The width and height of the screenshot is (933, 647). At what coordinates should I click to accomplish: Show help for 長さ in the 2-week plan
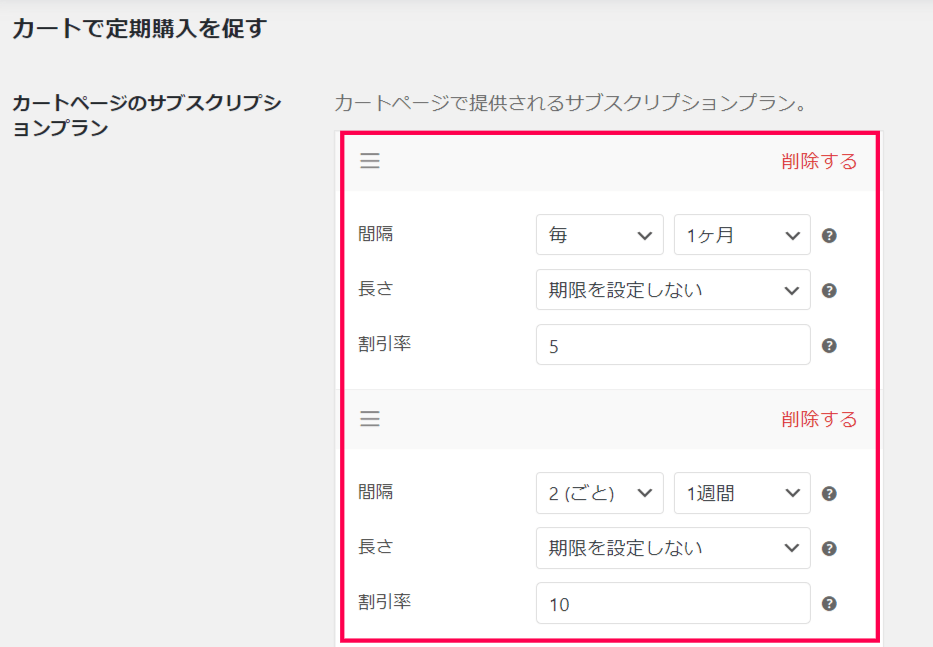pos(829,548)
